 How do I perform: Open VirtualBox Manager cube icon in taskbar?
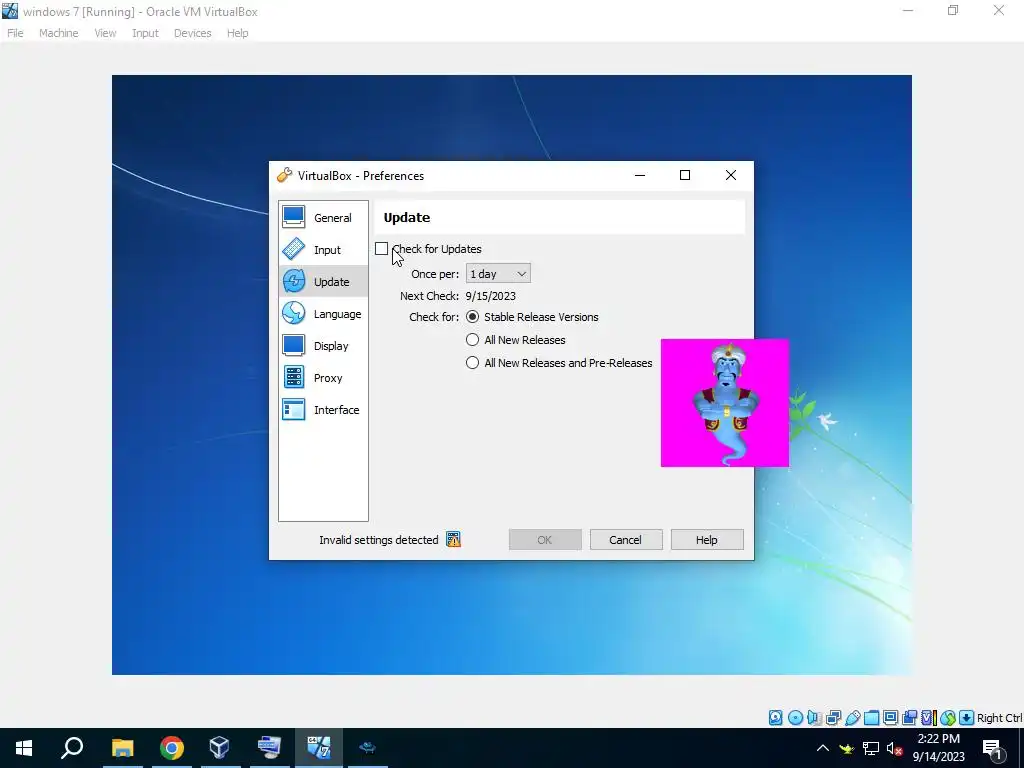click(219, 748)
